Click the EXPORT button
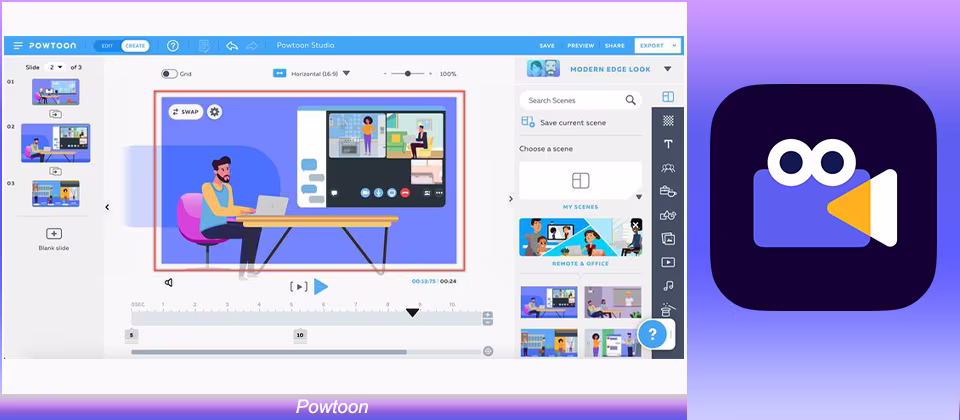This screenshot has width=960, height=420. pos(652,46)
